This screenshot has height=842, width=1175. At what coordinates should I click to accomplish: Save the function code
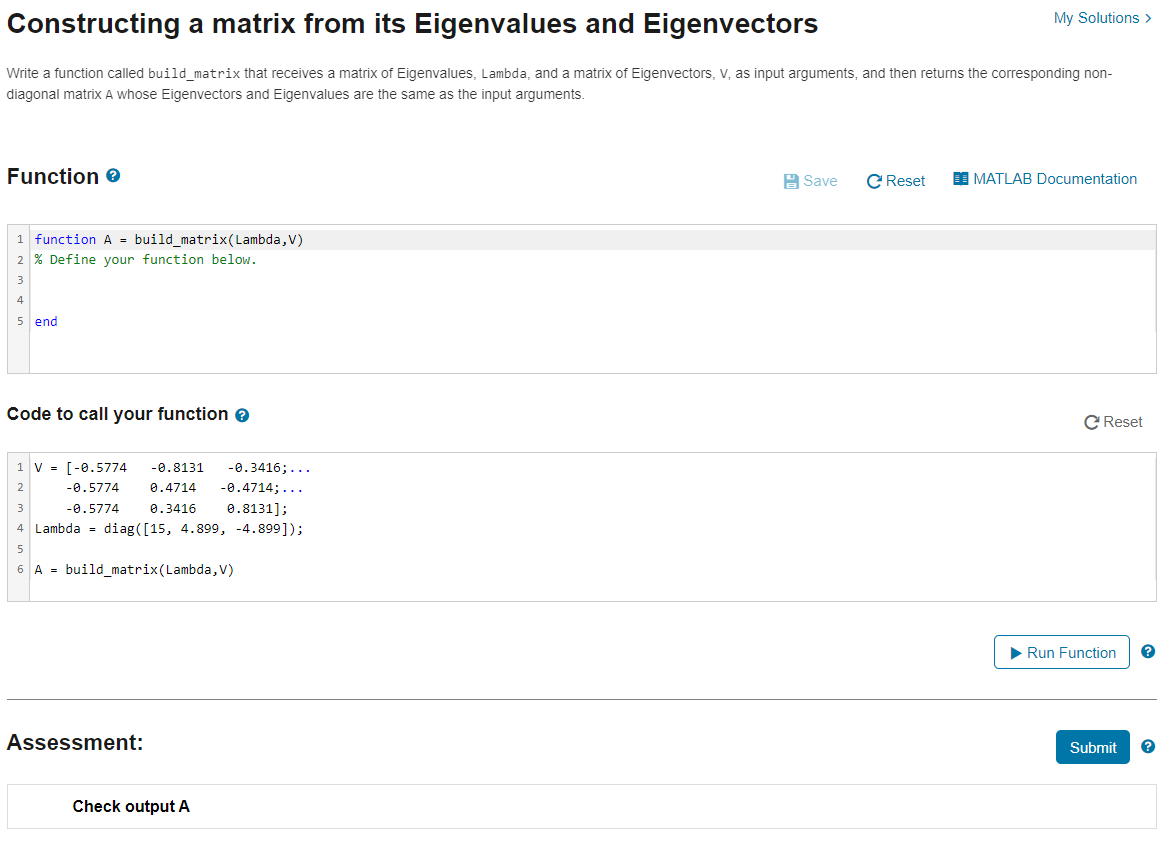[x=810, y=180]
